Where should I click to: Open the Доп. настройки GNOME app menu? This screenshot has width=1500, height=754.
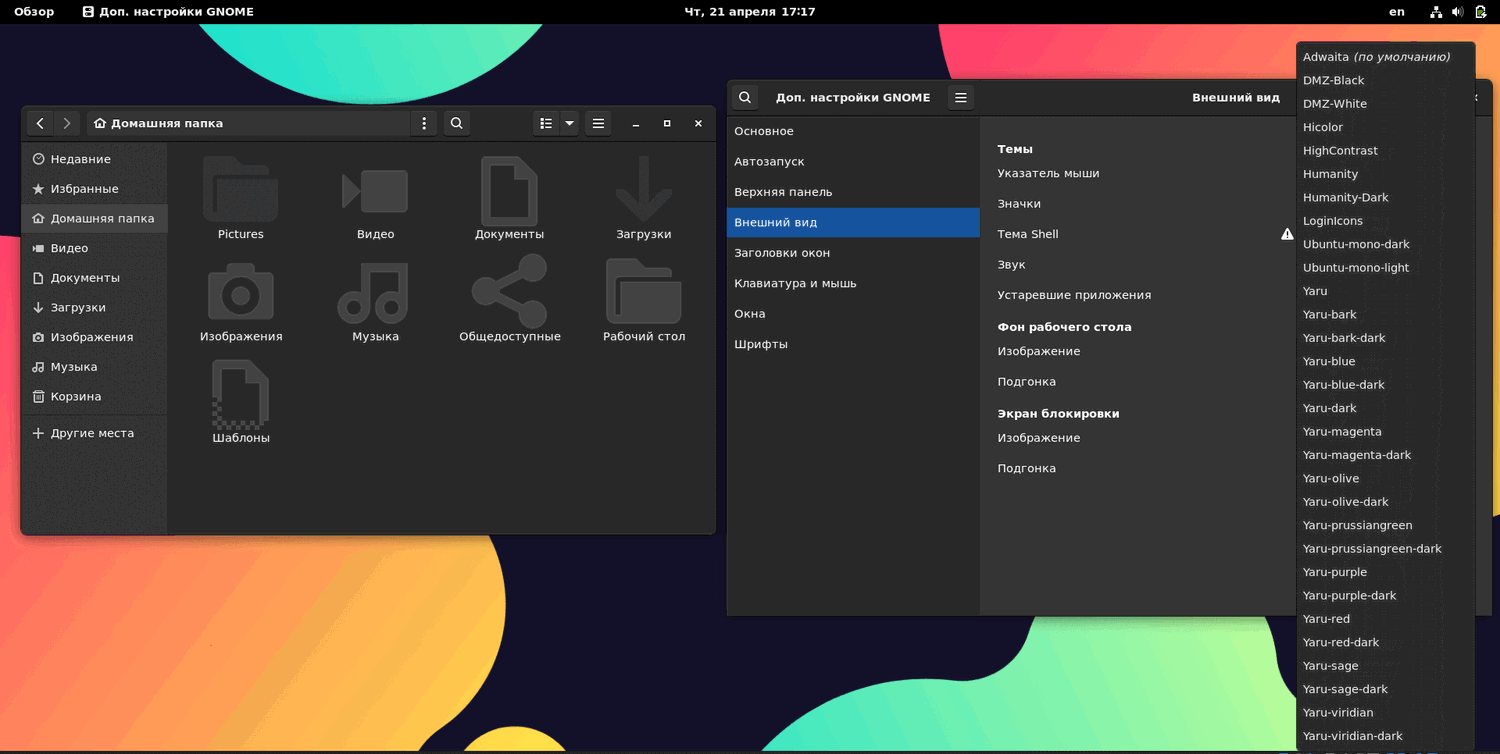[x=168, y=12]
